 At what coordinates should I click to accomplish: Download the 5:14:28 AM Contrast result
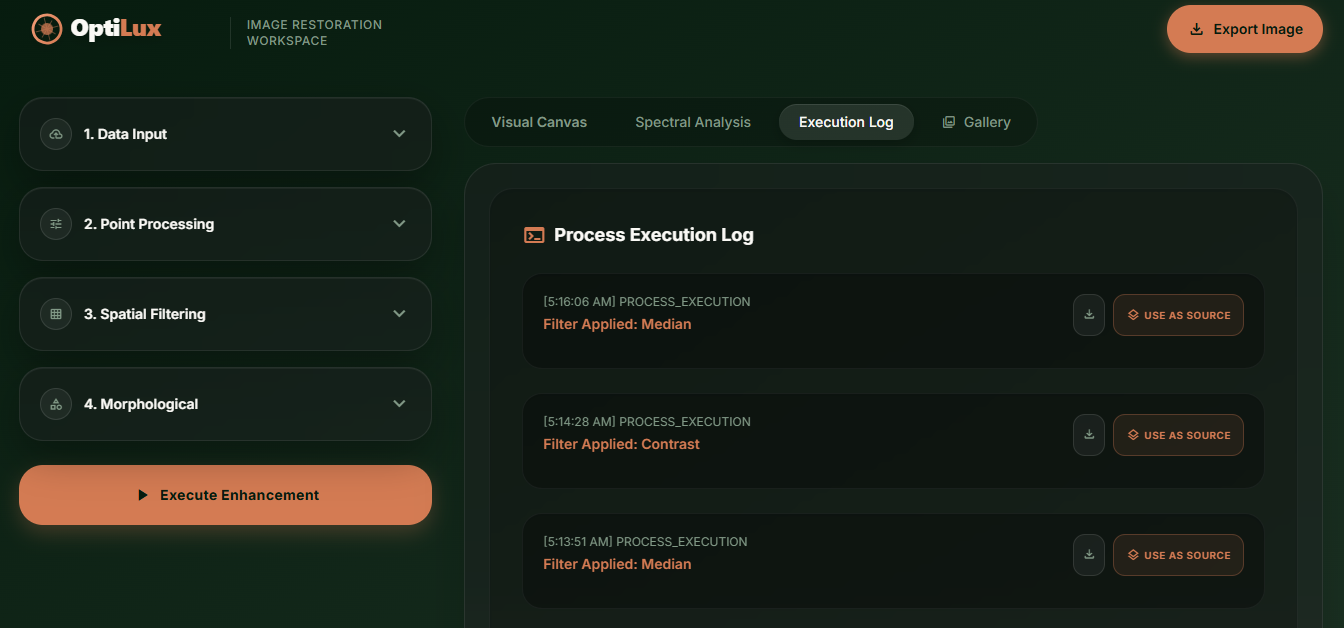(x=1089, y=435)
